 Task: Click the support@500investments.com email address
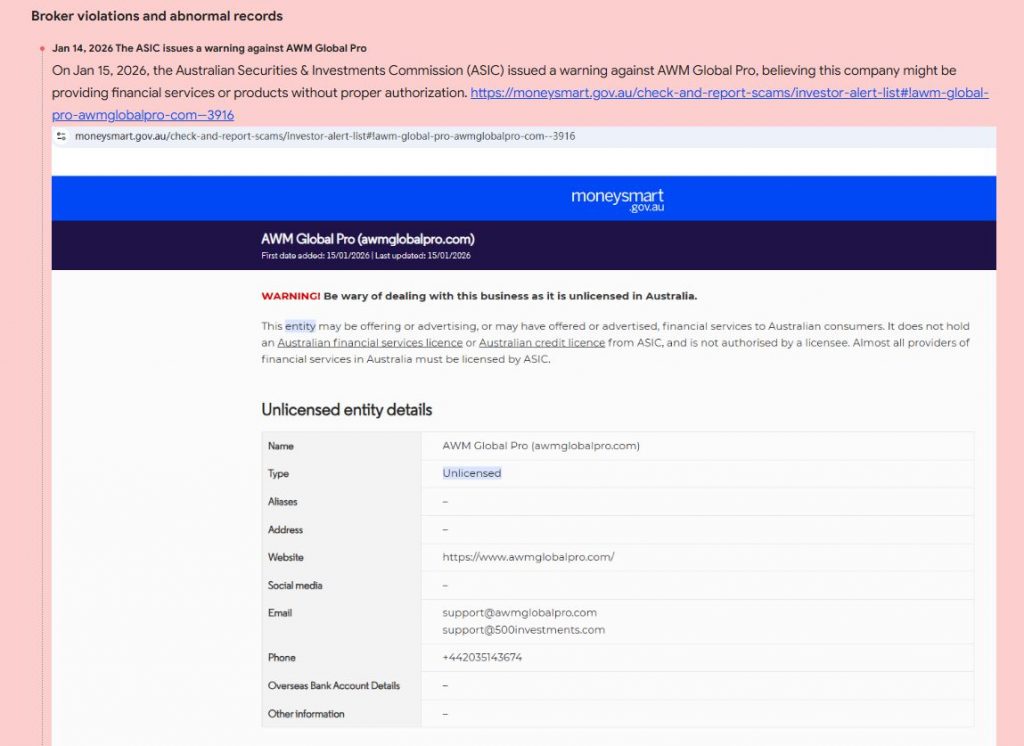[x=523, y=630]
